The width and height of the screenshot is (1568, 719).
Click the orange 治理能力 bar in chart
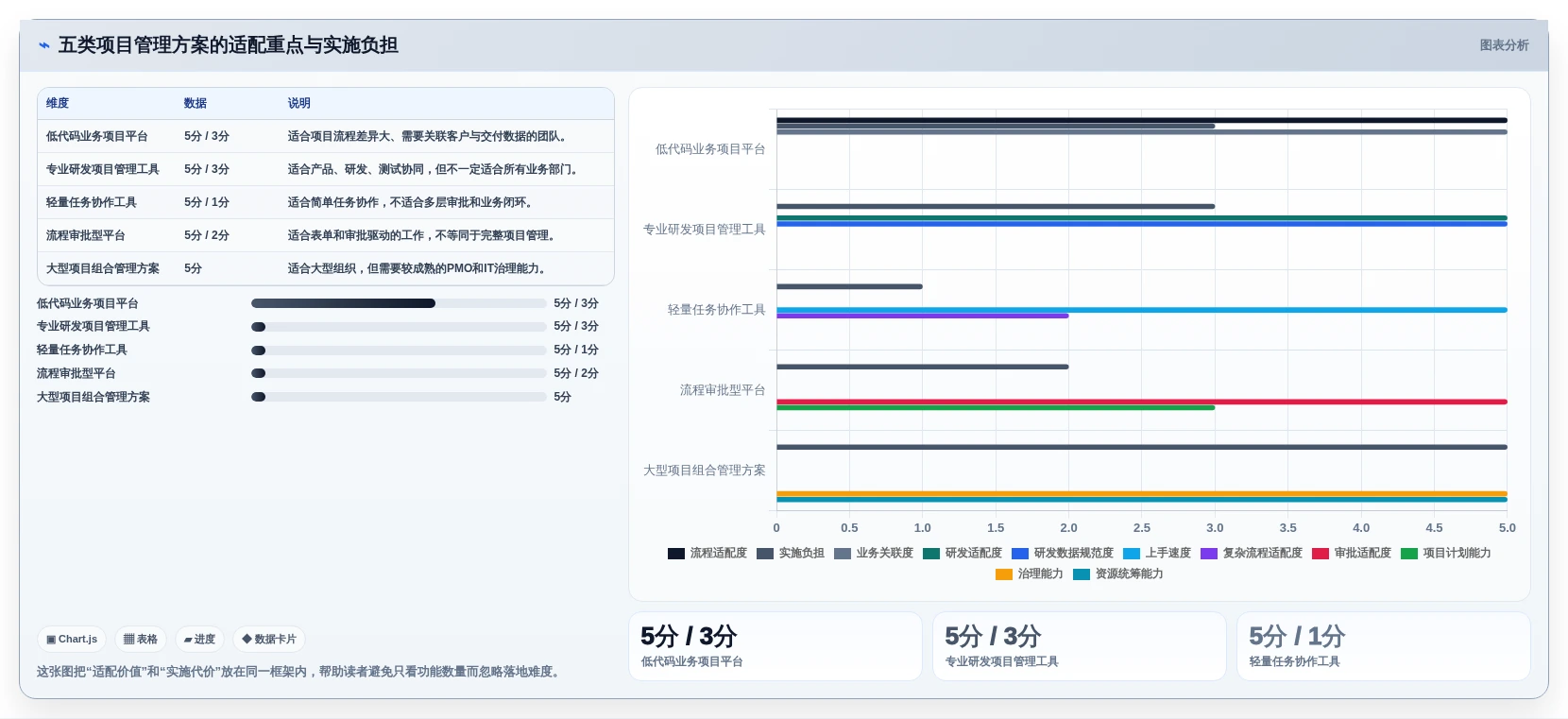(x=1142, y=493)
